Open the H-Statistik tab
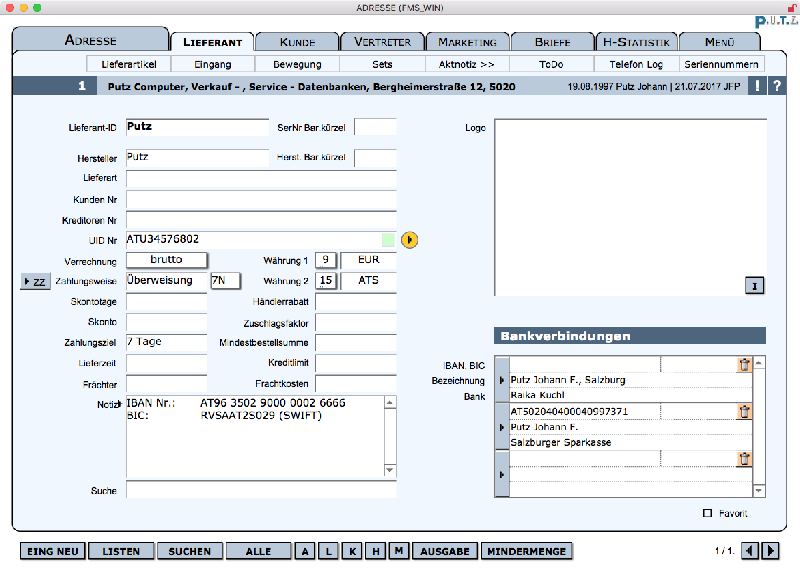This screenshot has width=800, height=572. coord(636,42)
